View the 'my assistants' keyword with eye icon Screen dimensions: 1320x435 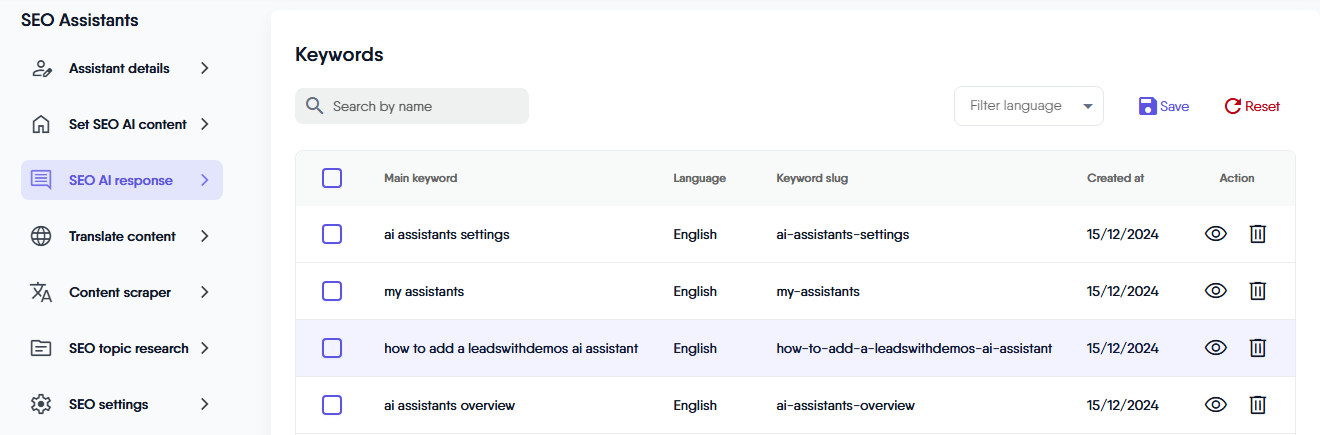tap(1215, 291)
